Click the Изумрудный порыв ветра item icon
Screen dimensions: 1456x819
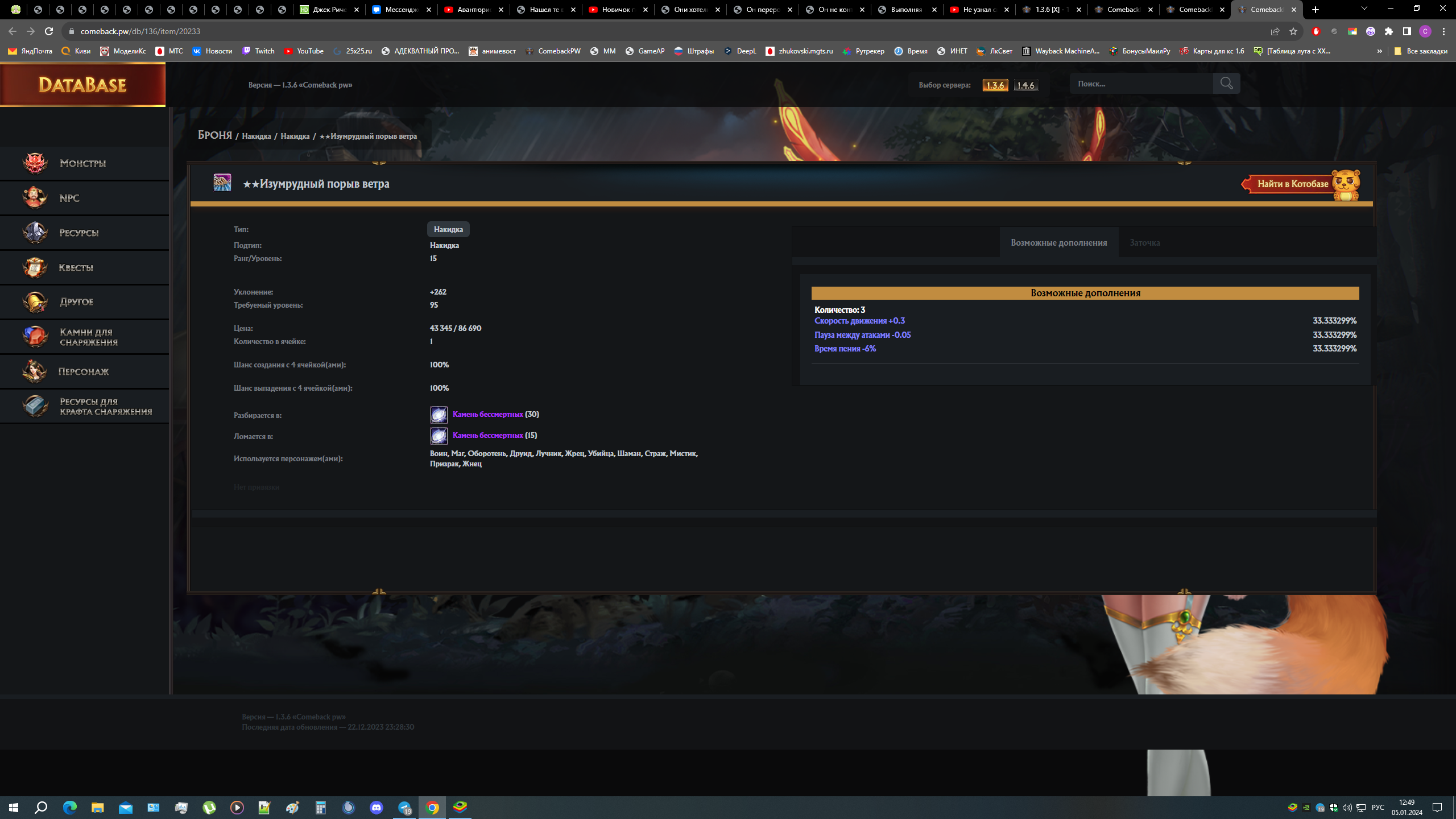[222, 183]
